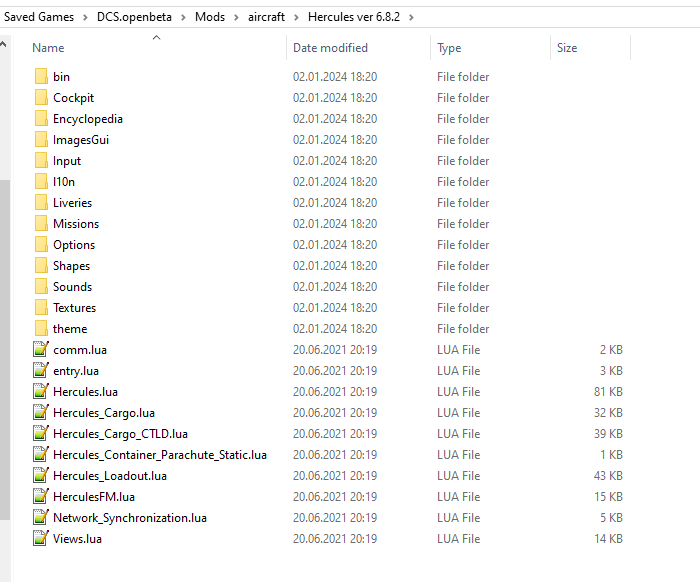Viewport: 700px width, 582px height.
Task: Click File folder type of bin
Action: coord(463,77)
